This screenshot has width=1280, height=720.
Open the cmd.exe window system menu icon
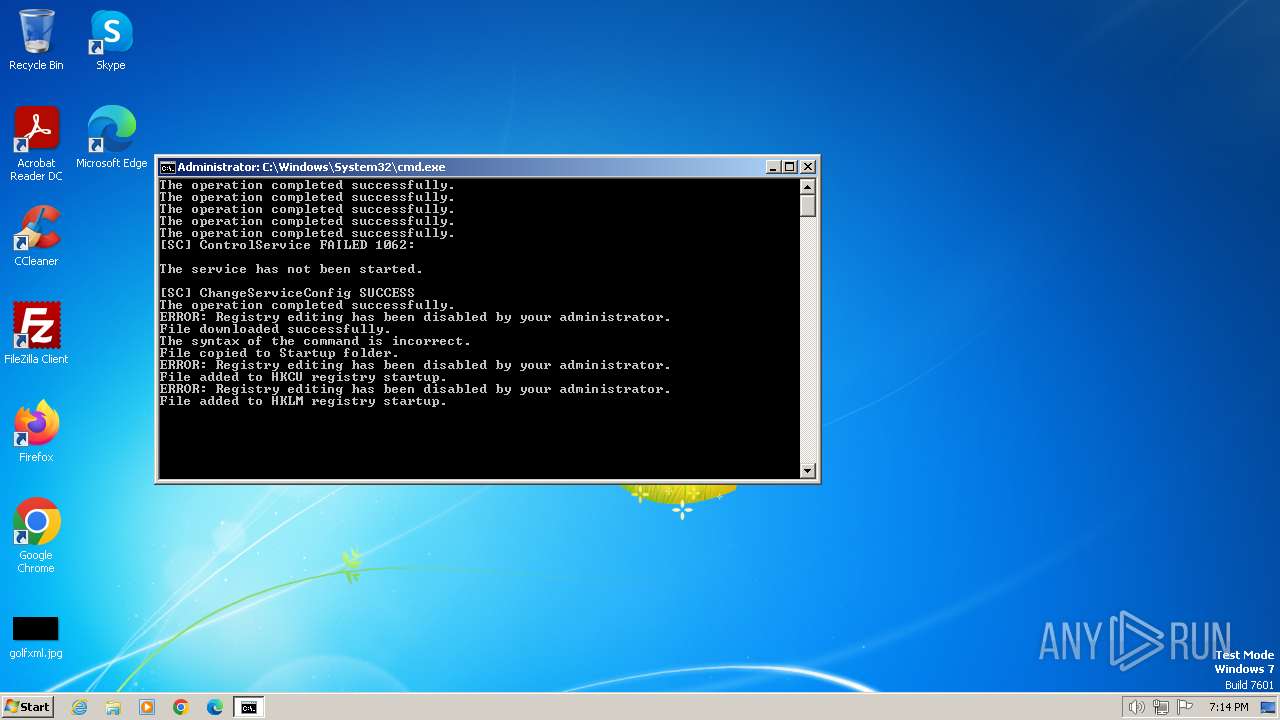[168, 167]
